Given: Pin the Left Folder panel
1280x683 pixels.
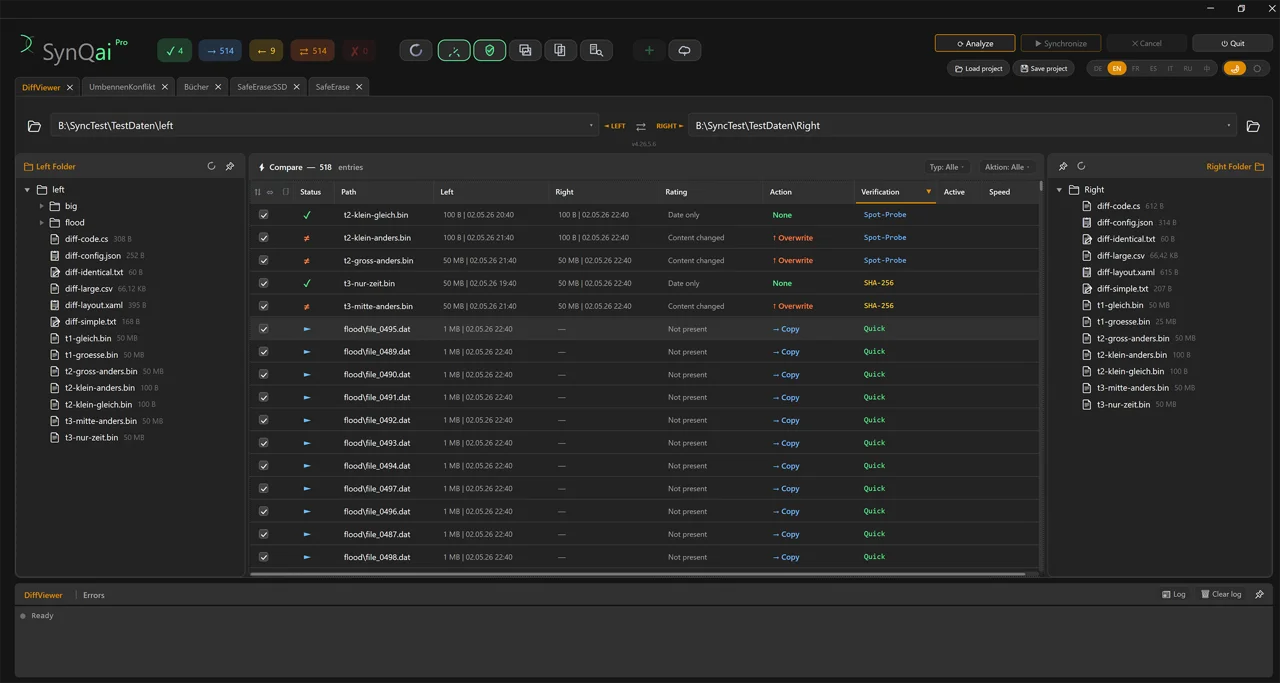Looking at the screenshot, I should click(229, 166).
